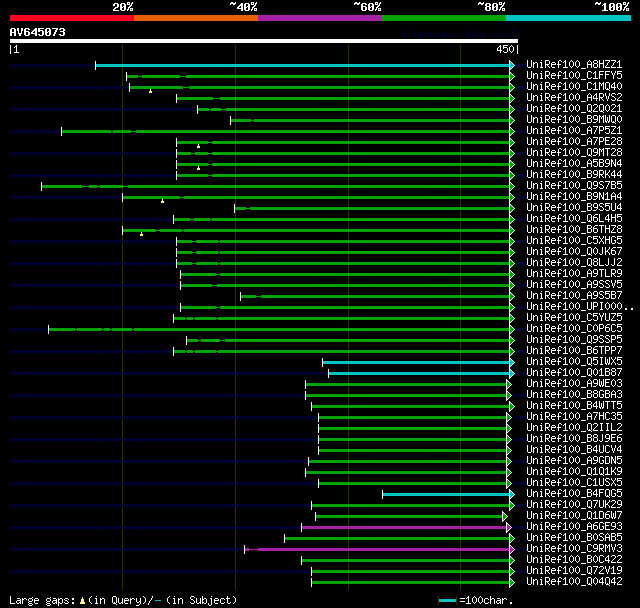Image resolution: width=640 pixels, height=608 pixels.
Task: Click the white AV645073 query ruler bar
Action: click(264, 41)
